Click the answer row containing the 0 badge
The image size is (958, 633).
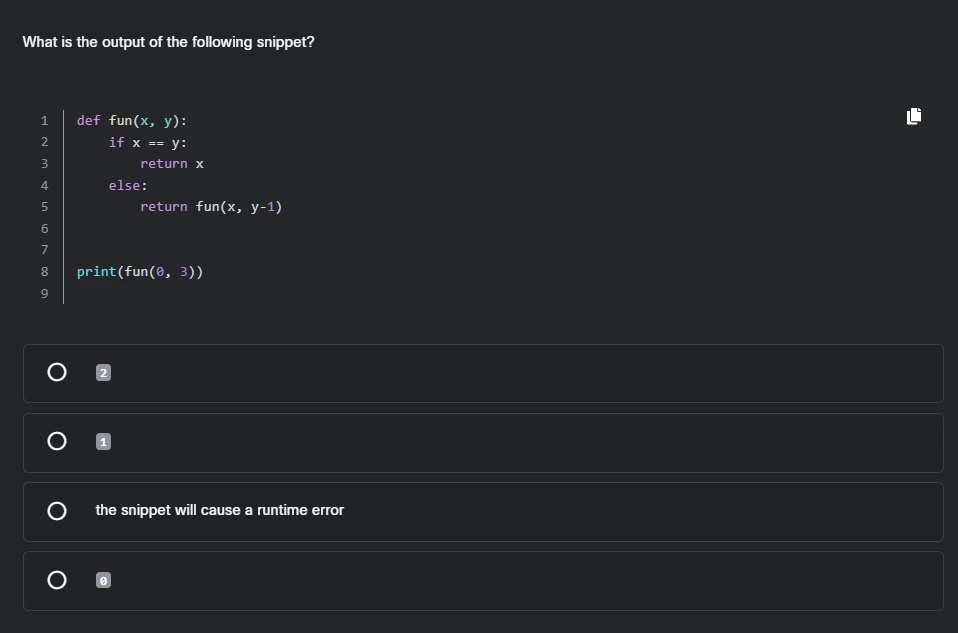(484, 580)
